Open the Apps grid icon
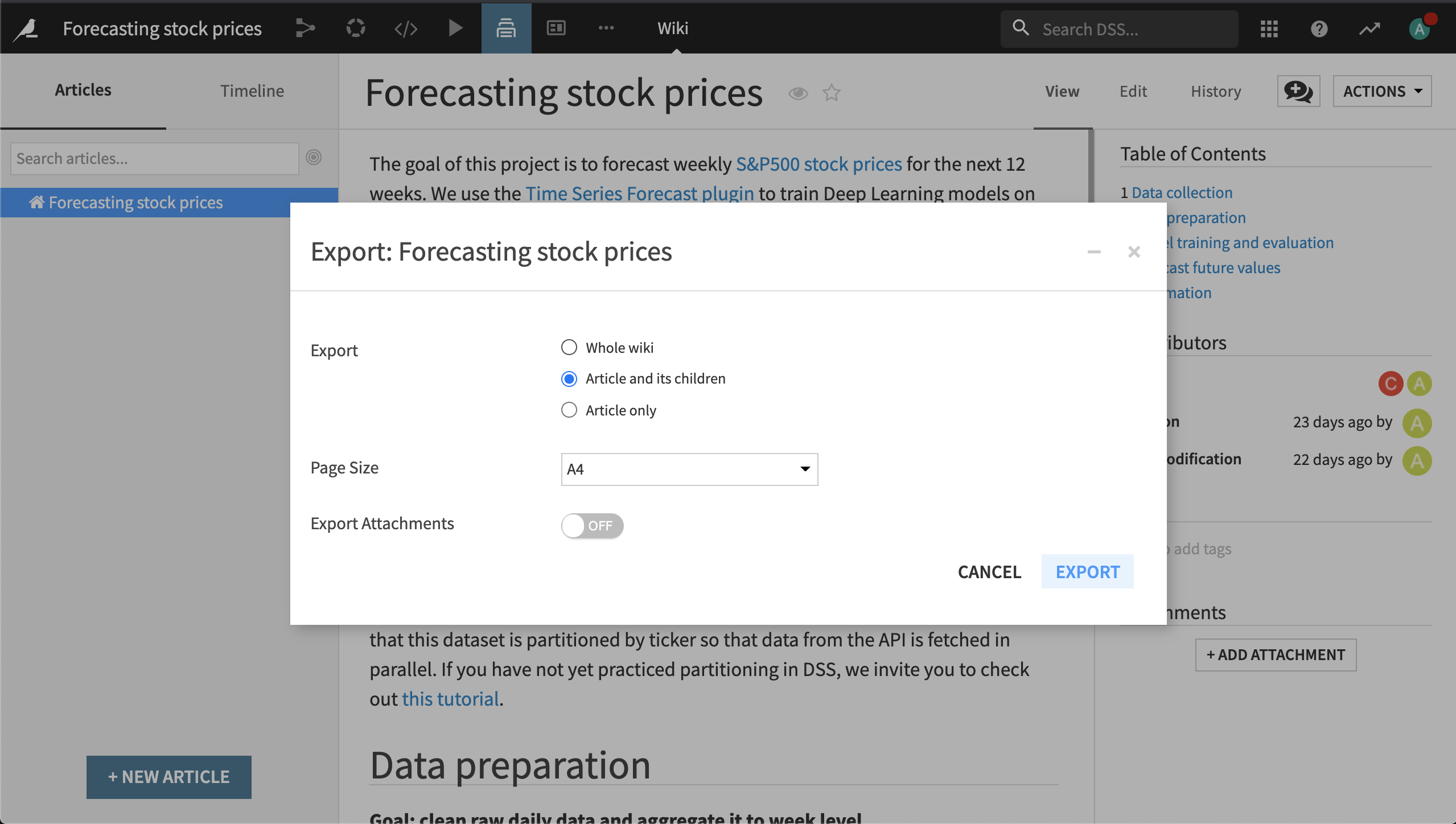 [x=1269, y=28]
